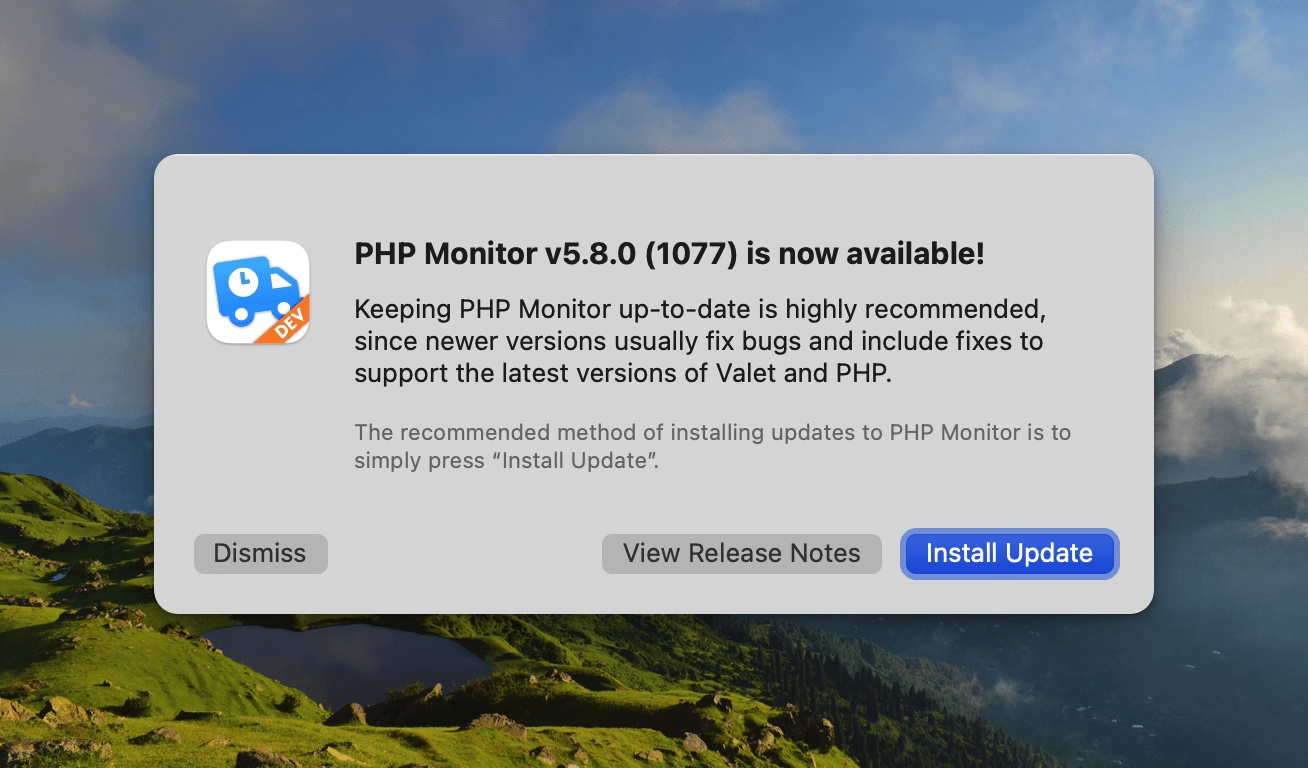
Task: Click the "is now available!" headline text
Action: pos(865,254)
